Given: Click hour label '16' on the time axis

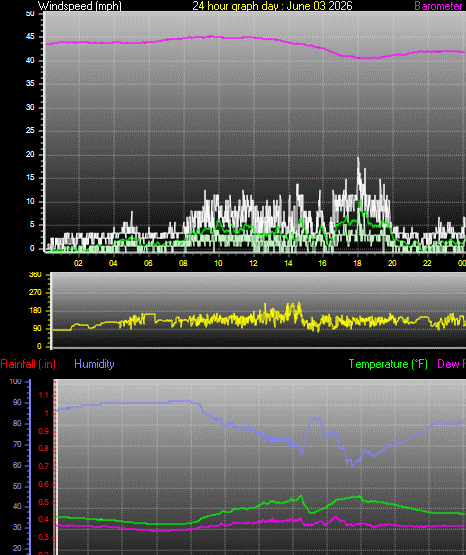Looking at the screenshot, I should coord(322,263).
